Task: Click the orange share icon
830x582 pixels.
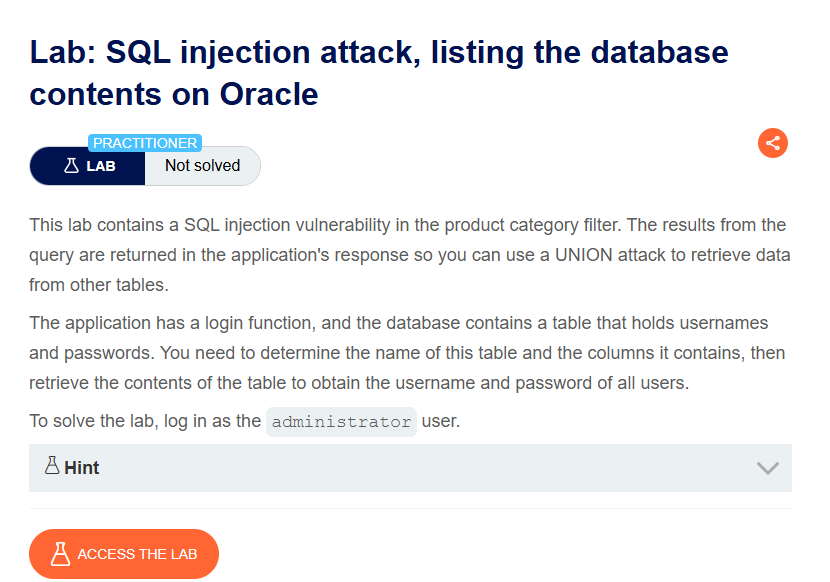Action: point(772,143)
